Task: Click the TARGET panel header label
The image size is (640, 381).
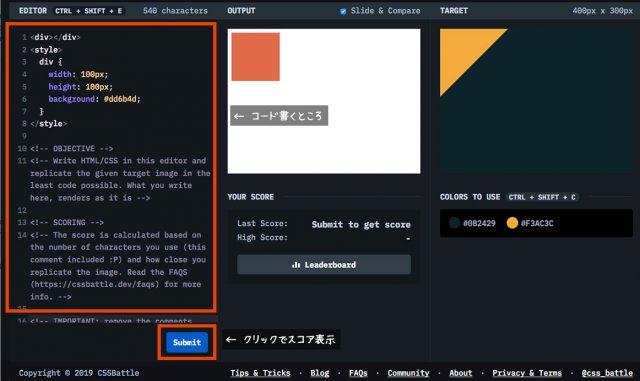Action: [x=453, y=11]
